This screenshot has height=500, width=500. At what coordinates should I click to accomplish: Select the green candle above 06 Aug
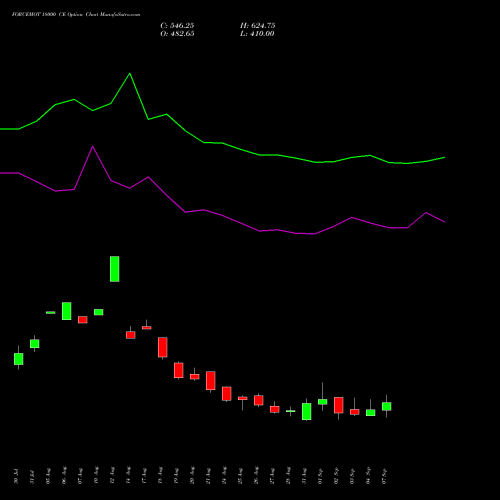point(67,311)
